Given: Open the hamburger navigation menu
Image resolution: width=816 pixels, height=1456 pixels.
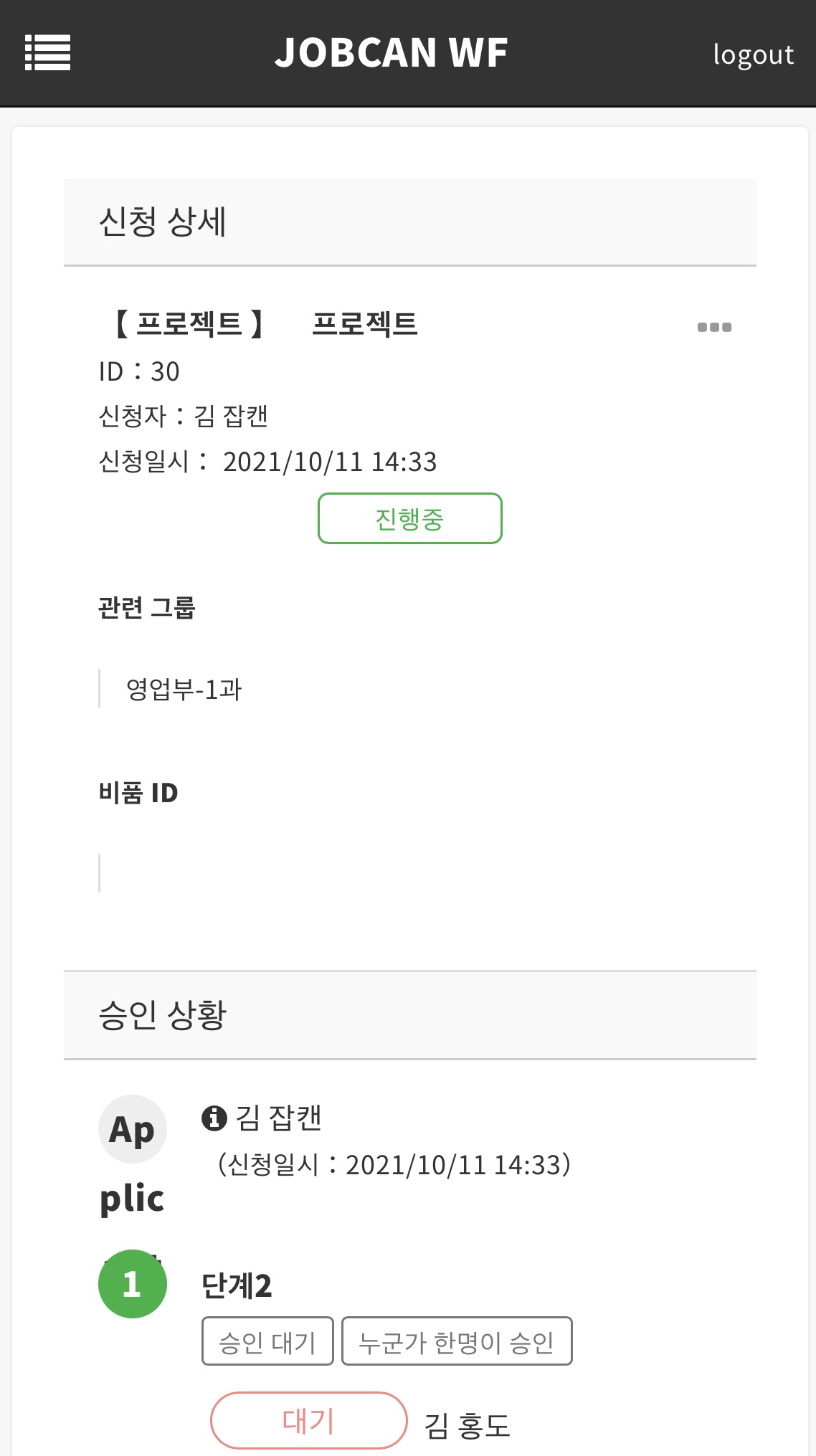Looking at the screenshot, I should (x=47, y=53).
